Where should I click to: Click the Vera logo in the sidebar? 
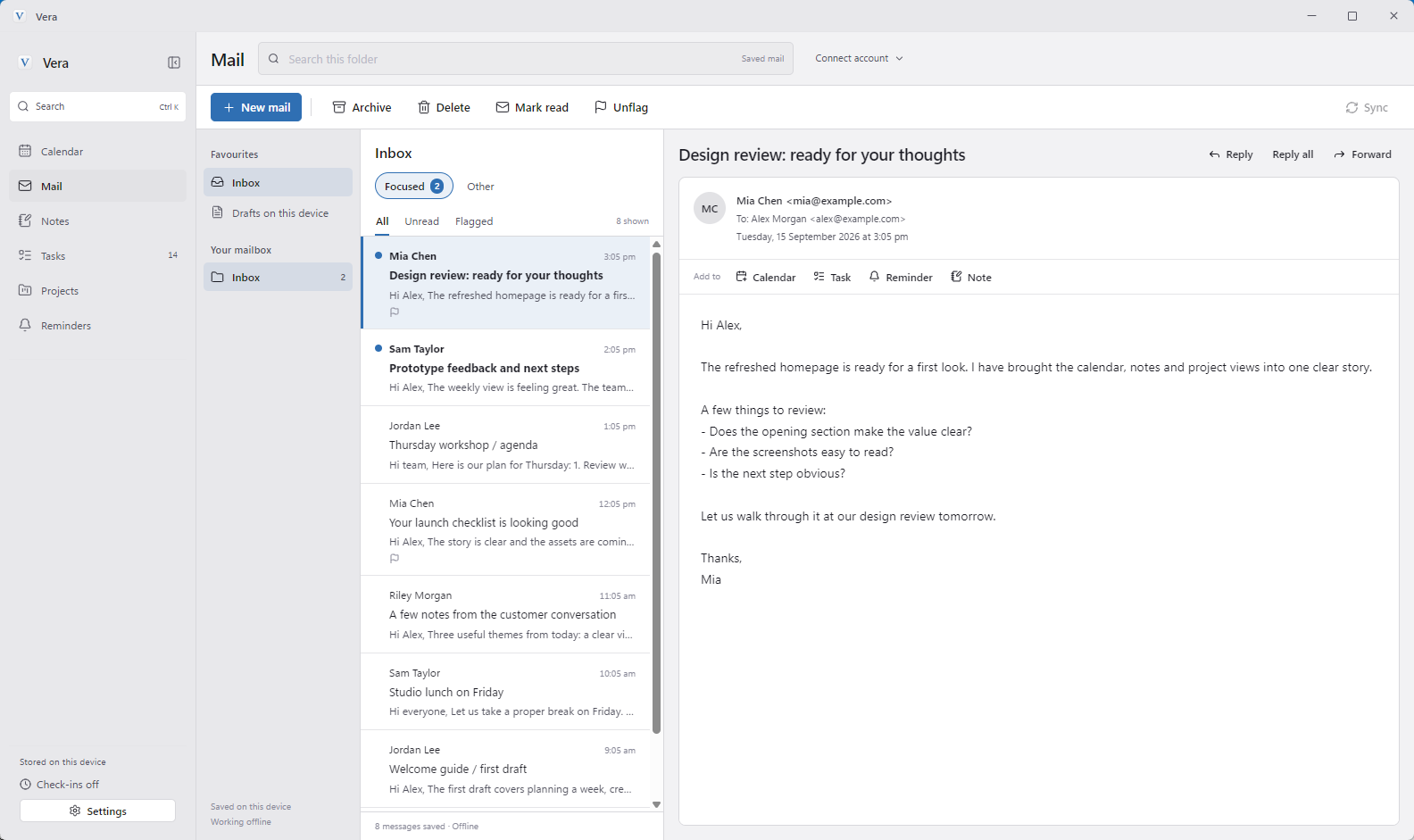[x=25, y=62]
